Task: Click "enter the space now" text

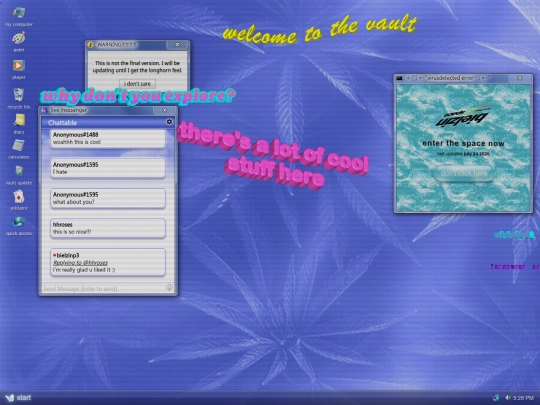Action: pyautogui.click(x=463, y=143)
